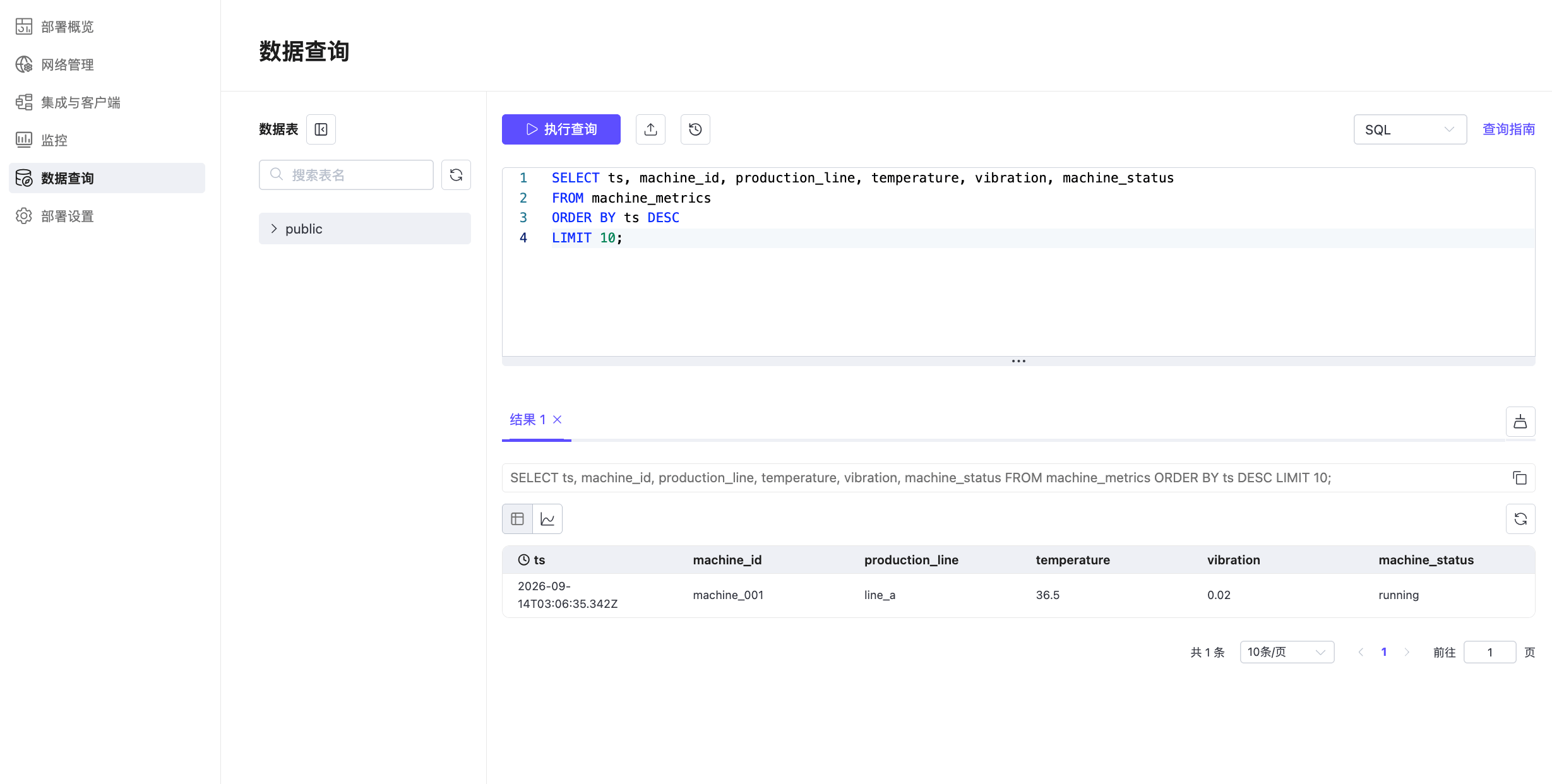Viewport: 1552px width, 784px height.
Task: Go to next page arrow
Action: pyautogui.click(x=1407, y=652)
